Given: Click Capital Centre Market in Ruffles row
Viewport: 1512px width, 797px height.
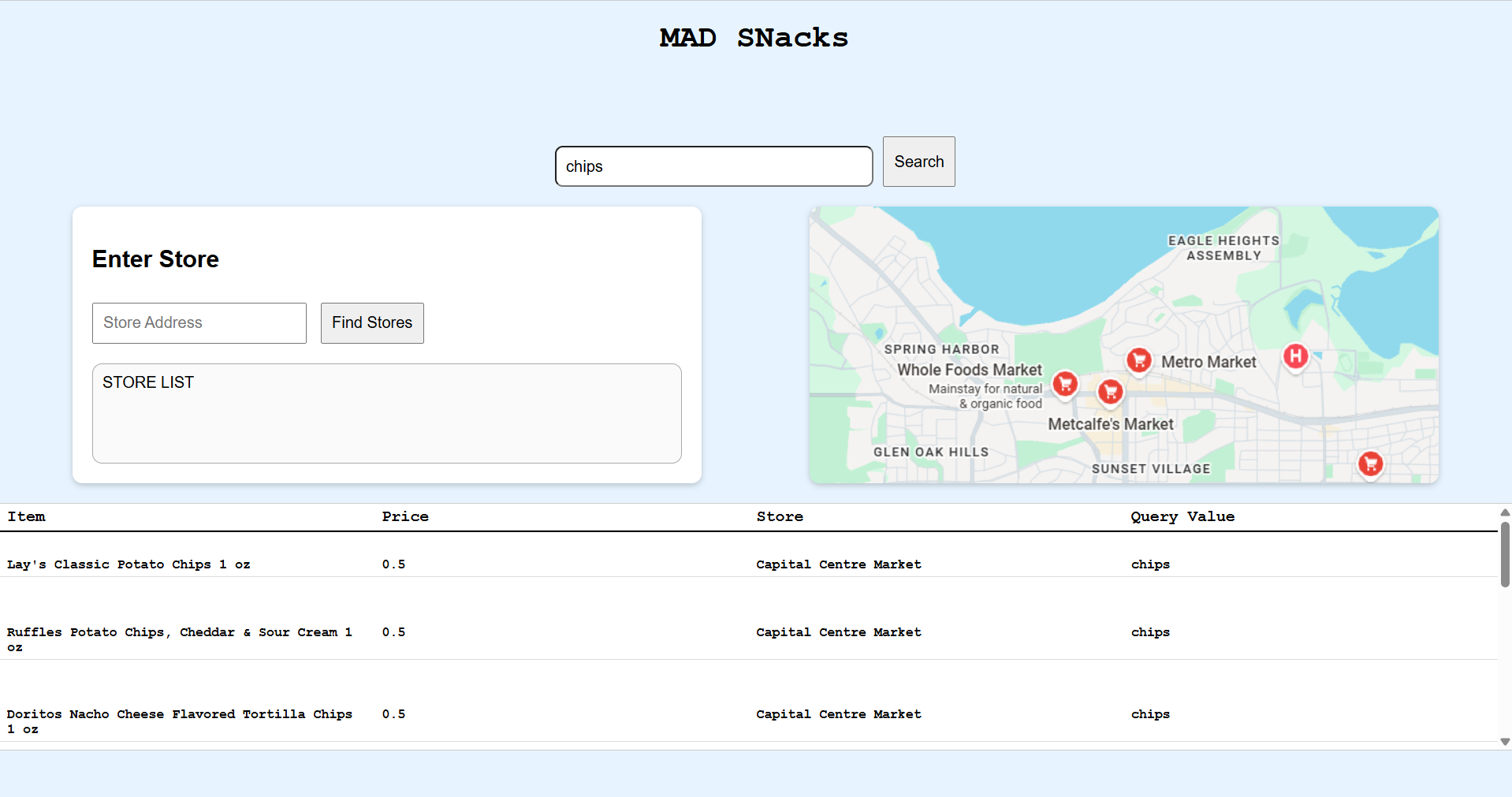Looking at the screenshot, I should (x=839, y=632).
